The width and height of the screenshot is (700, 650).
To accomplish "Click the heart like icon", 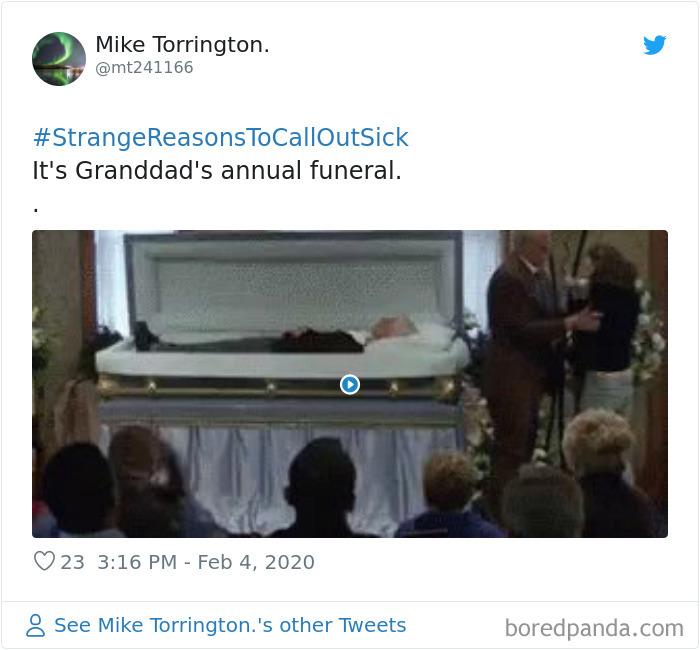I will [x=44, y=561].
